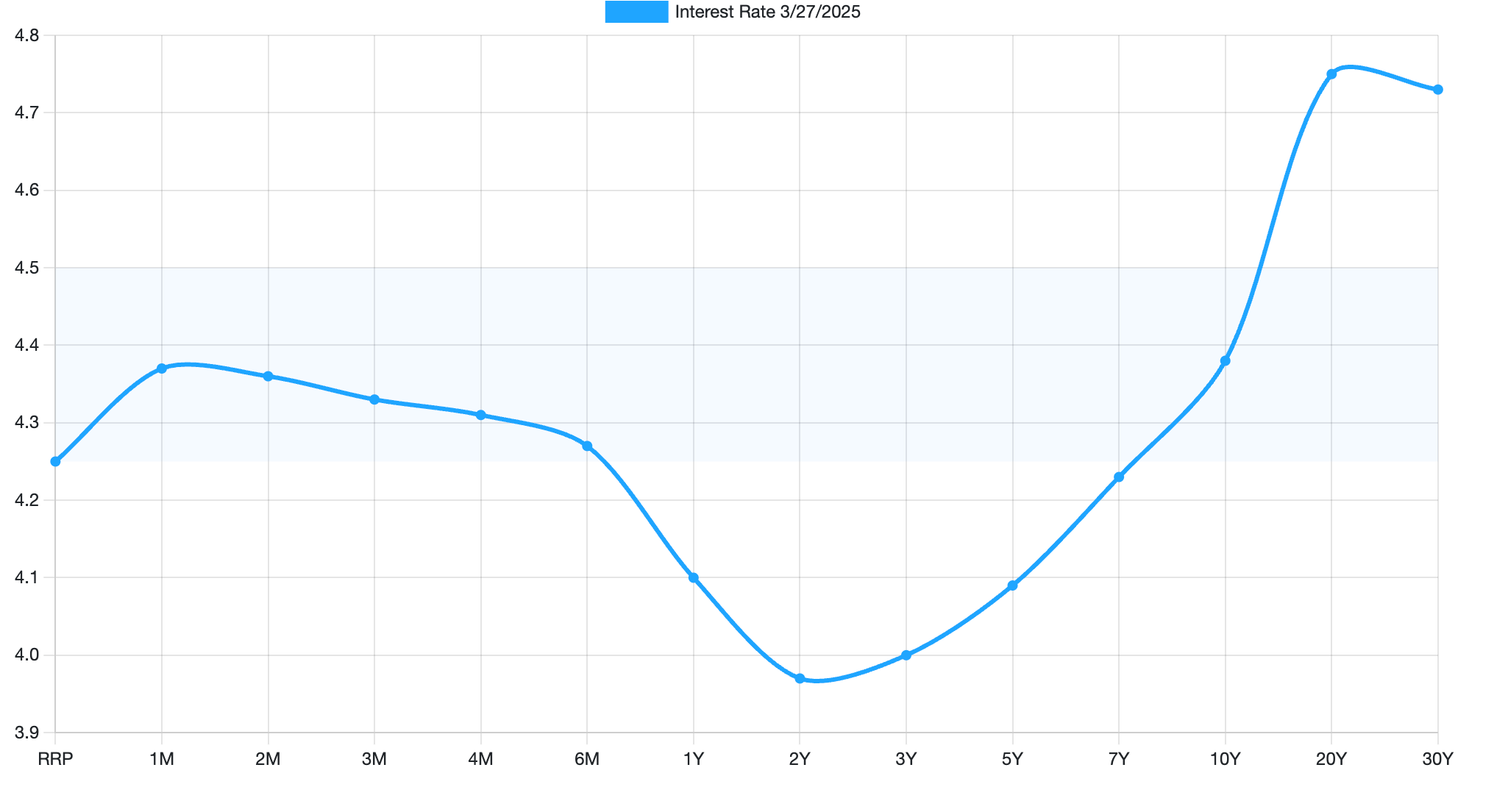Screen dimensions: 1508x812
Task: Click the 5Y data point
Action: (1012, 585)
